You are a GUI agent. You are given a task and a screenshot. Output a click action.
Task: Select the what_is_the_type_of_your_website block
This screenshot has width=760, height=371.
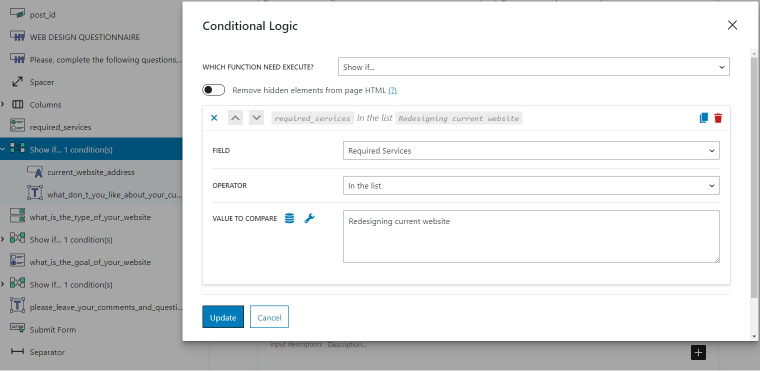click(91, 217)
